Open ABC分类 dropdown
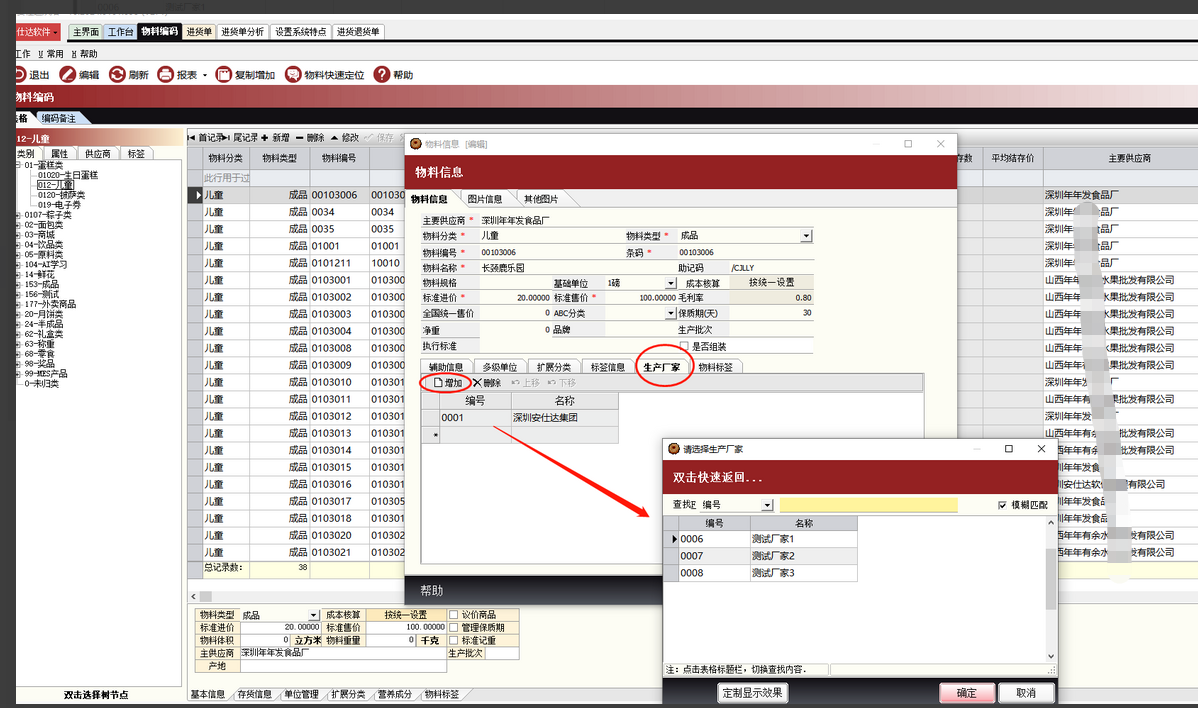The image size is (1198, 708). point(671,314)
